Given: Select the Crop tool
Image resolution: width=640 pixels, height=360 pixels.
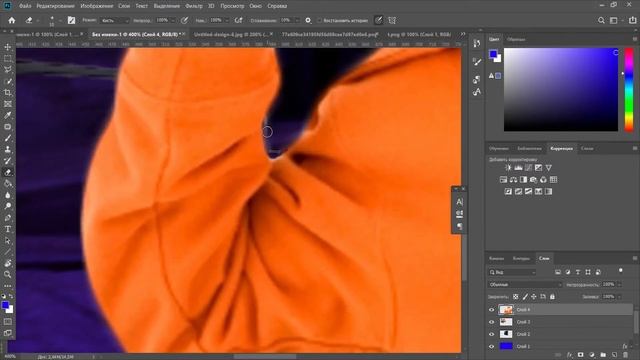Looking at the screenshot, I should (x=8, y=93).
